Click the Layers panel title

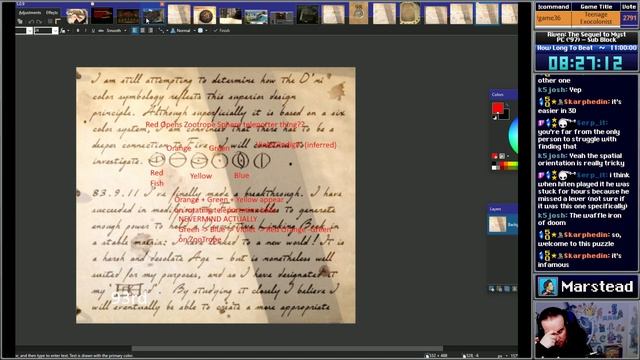click(x=495, y=209)
